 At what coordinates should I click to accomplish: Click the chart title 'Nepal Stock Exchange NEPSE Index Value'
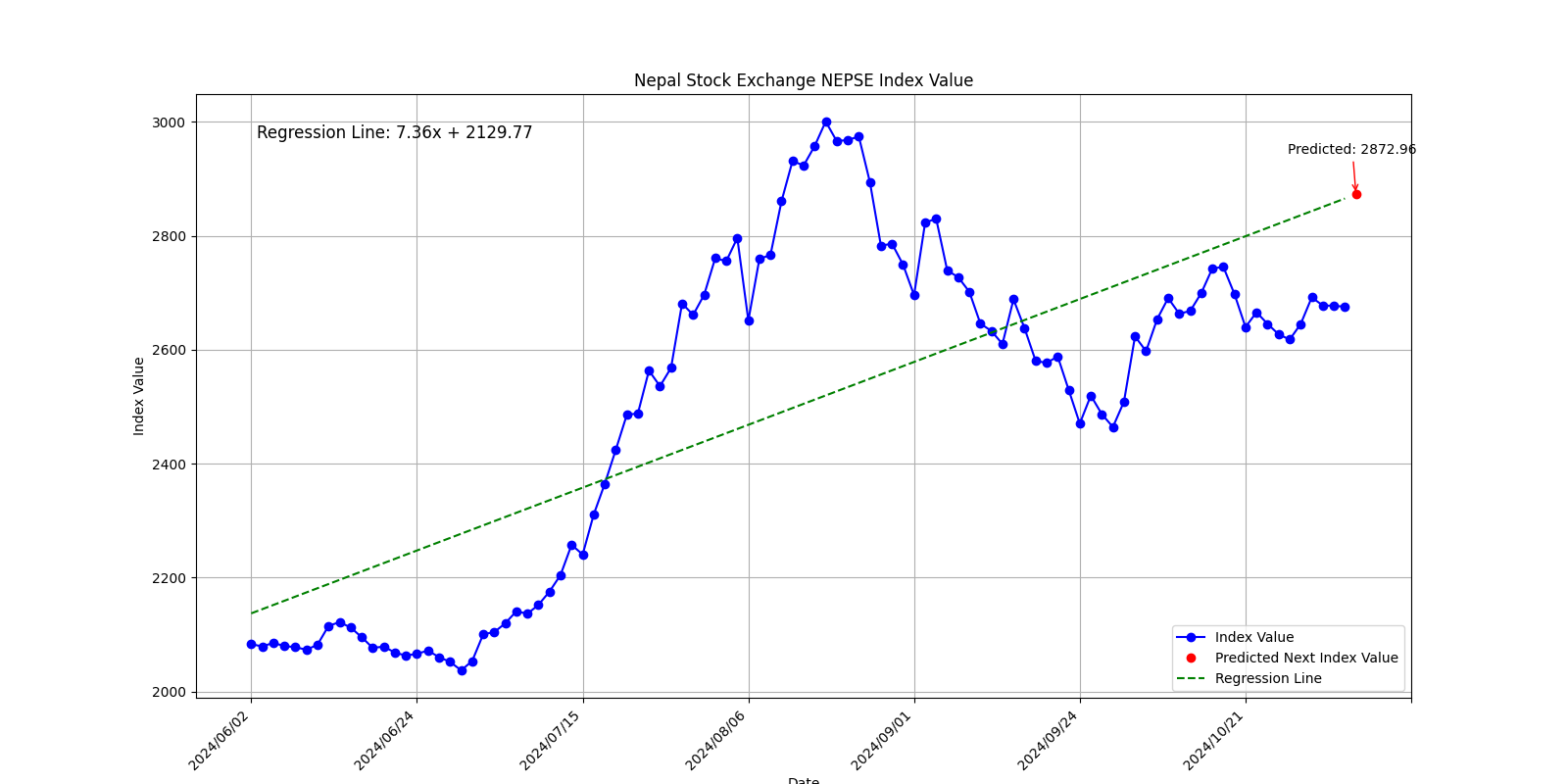tap(804, 80)
